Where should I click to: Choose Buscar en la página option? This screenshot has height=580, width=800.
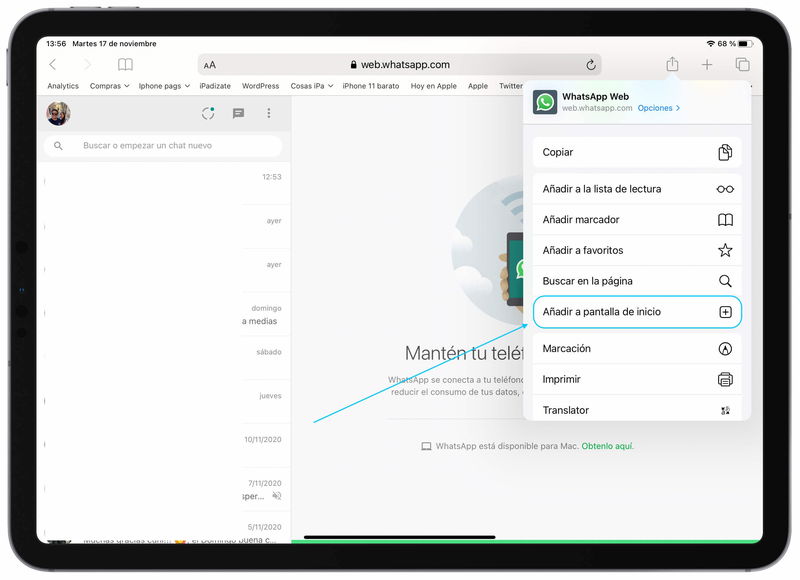pos(637,281)
